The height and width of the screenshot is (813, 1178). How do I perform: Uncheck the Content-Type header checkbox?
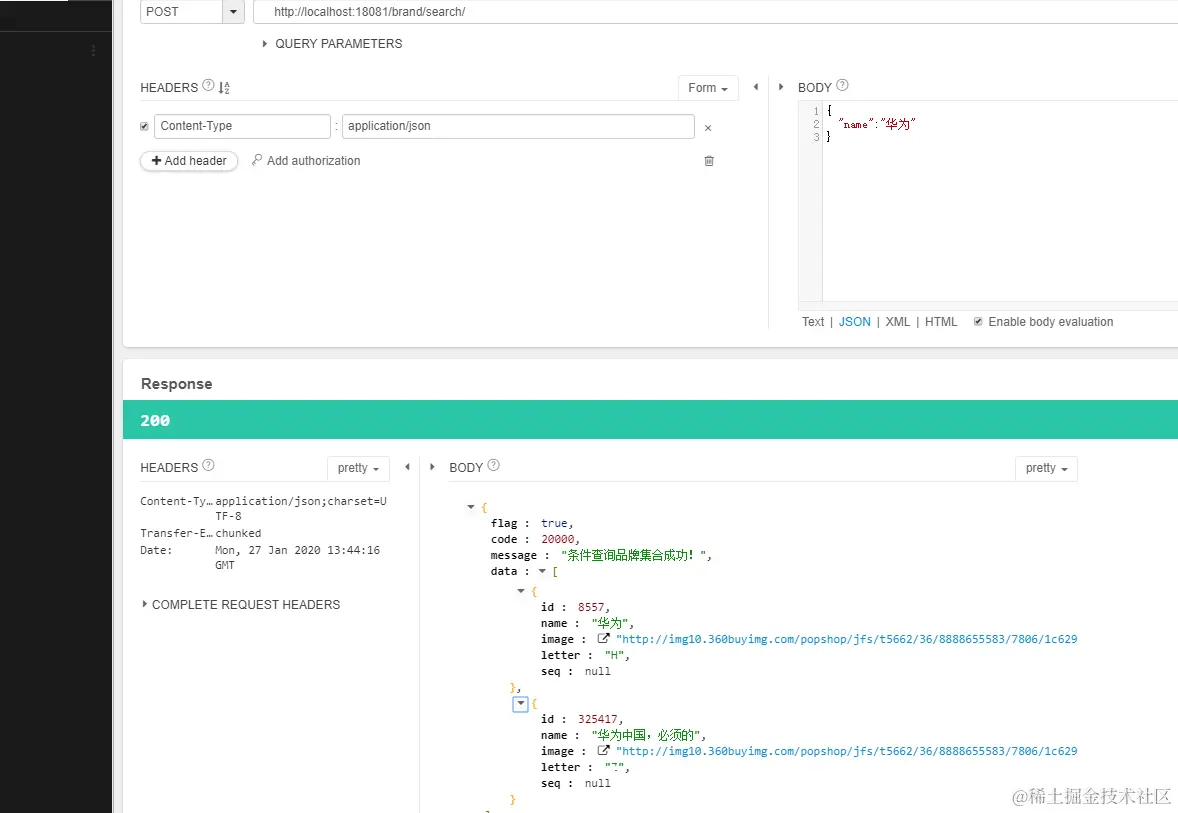[144, 126]
